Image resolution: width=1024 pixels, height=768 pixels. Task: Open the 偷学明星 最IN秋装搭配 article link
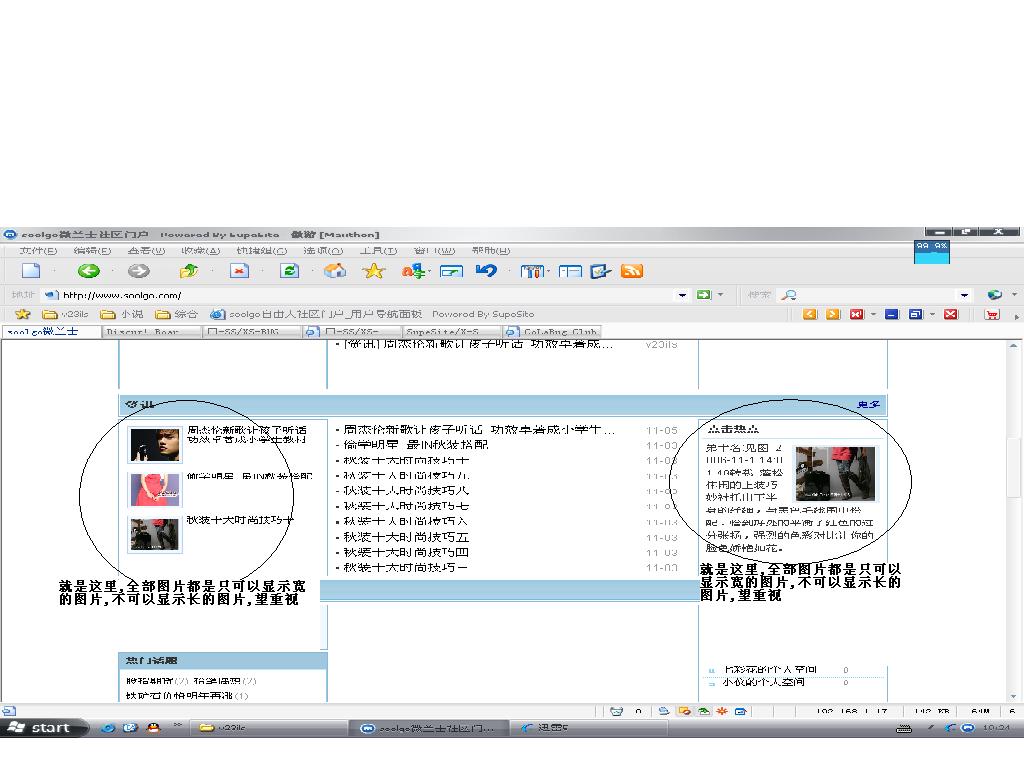tap(416, 445)
